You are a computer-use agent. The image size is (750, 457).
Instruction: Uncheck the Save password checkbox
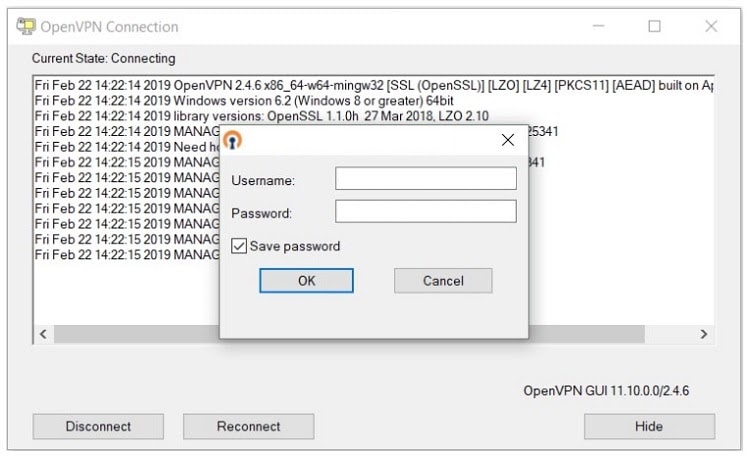[x=239, y=246]
